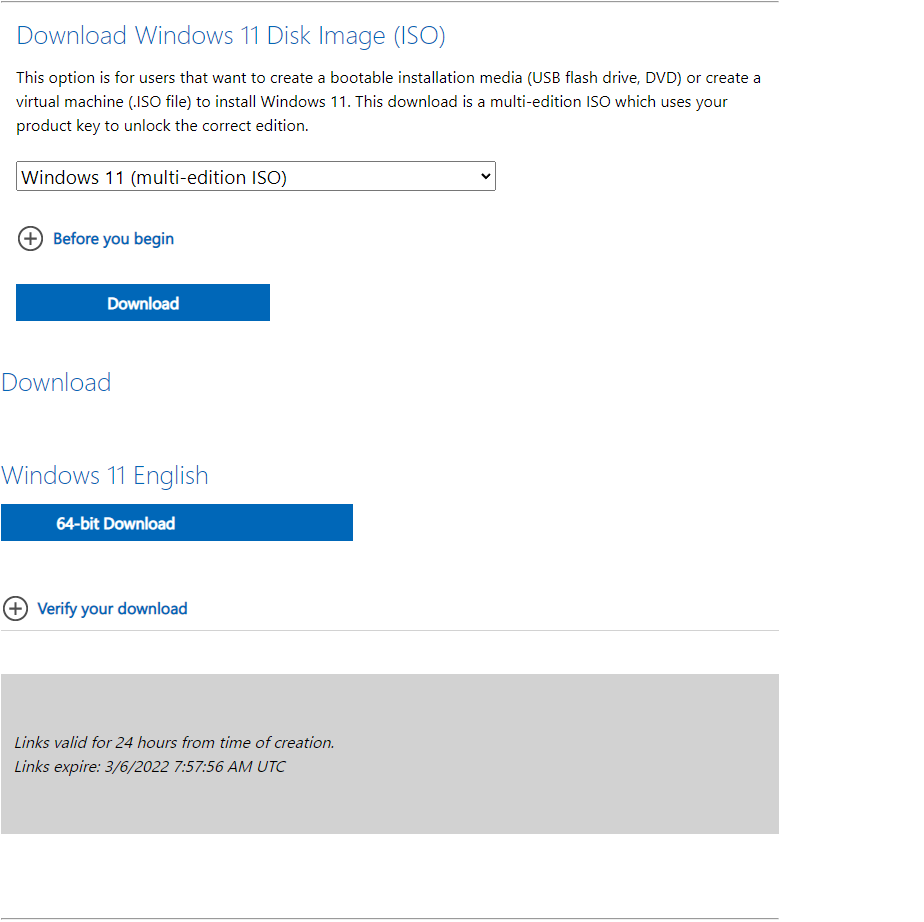Click the standalone Download section heading
Image resolution: width=924 pixels, height=922 pixels.
56,383
